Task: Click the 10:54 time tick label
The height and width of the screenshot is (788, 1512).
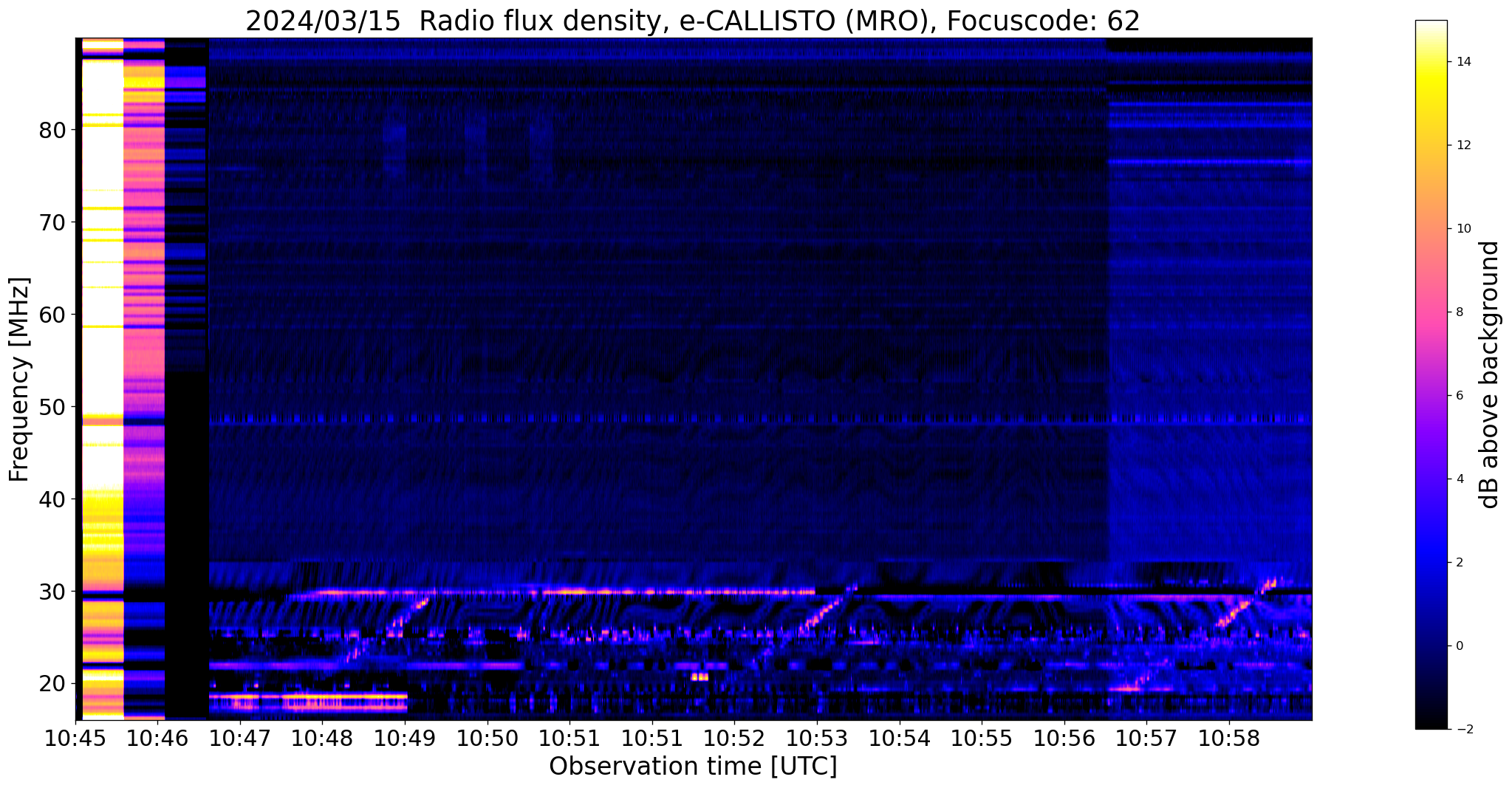Action: click(x=899, y=738)
